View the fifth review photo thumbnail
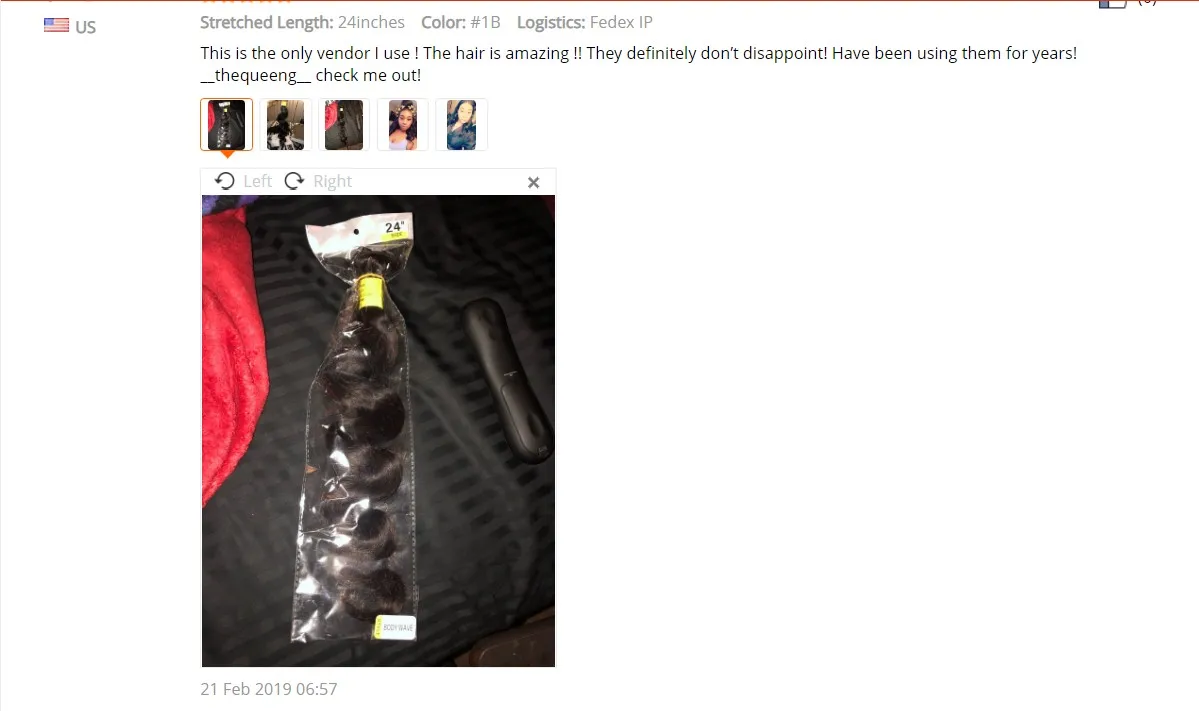Viewport: 1199px width, 711px height. [461, 125]
